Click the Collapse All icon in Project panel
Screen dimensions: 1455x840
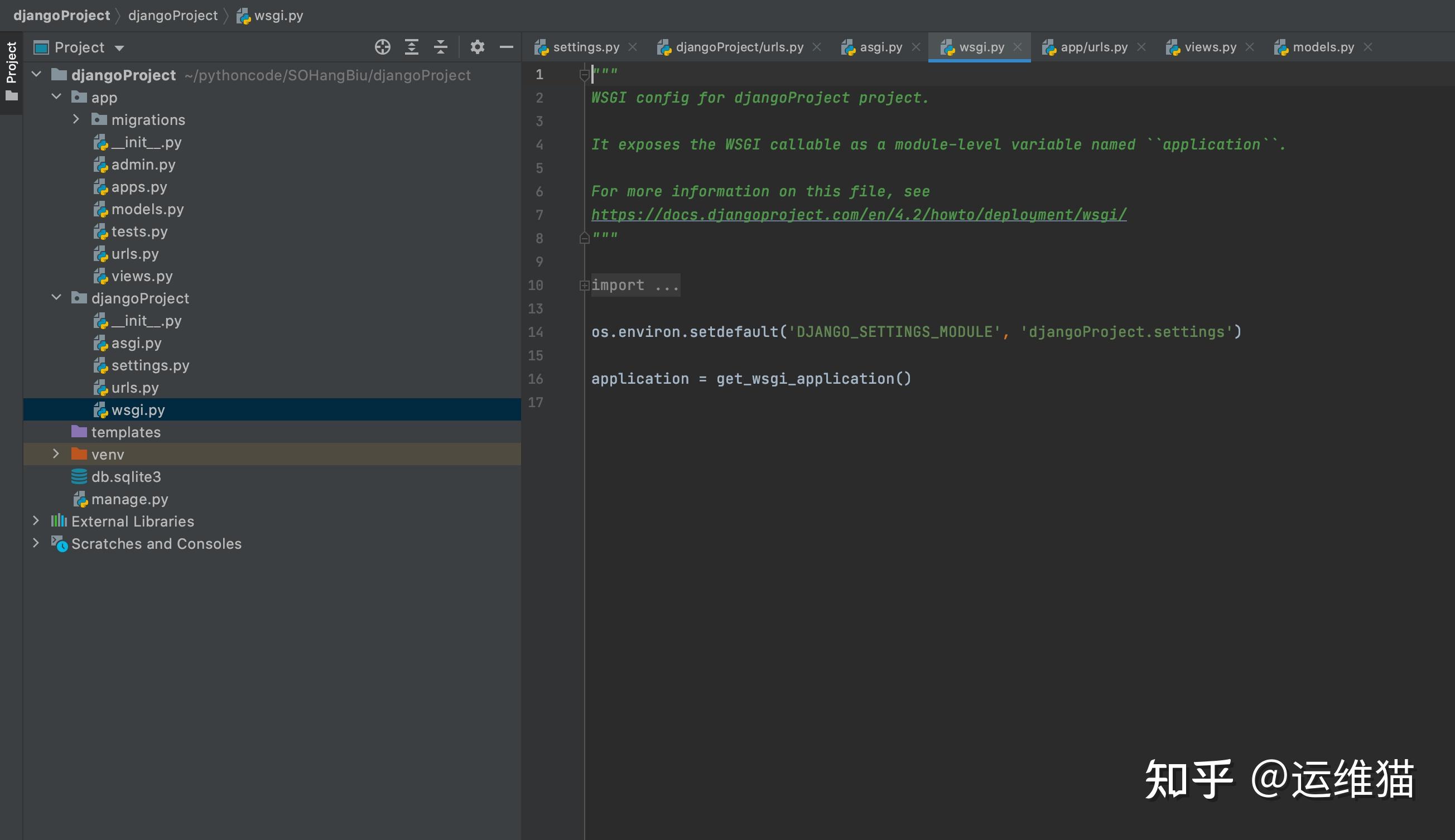[441, 47]
